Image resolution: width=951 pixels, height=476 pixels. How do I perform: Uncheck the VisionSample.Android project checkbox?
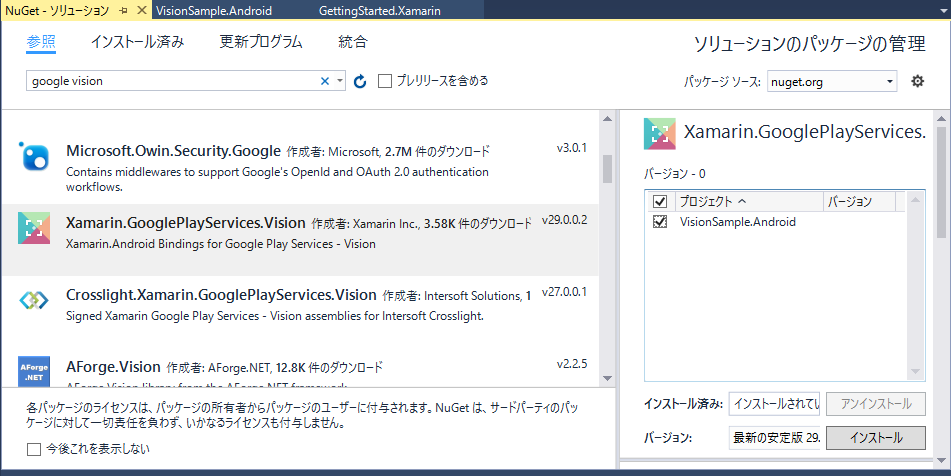660,222
